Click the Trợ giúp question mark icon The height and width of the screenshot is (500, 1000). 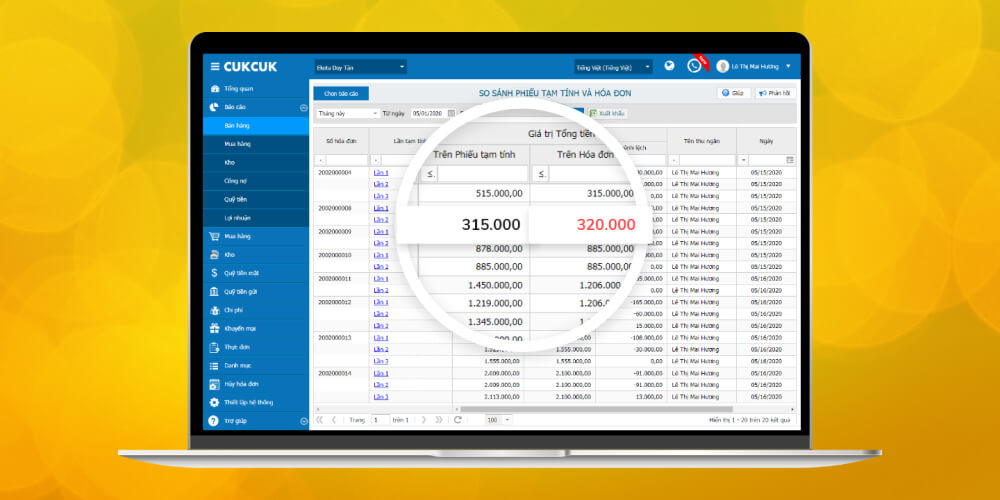pyautogui.click(x=214, y=421)
